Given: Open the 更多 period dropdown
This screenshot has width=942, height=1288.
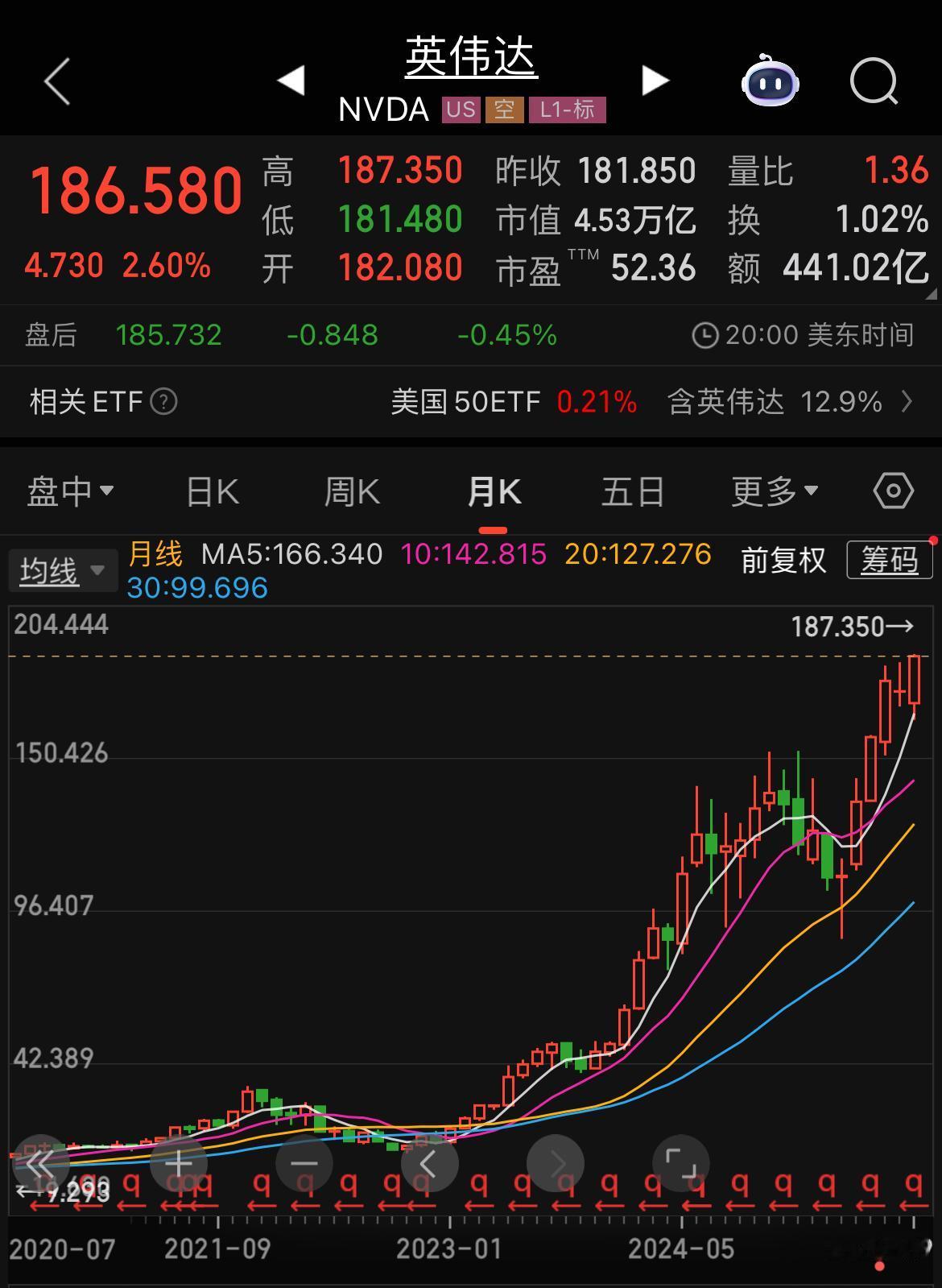Looking at the screenshot, I should (x=775, y=491).
